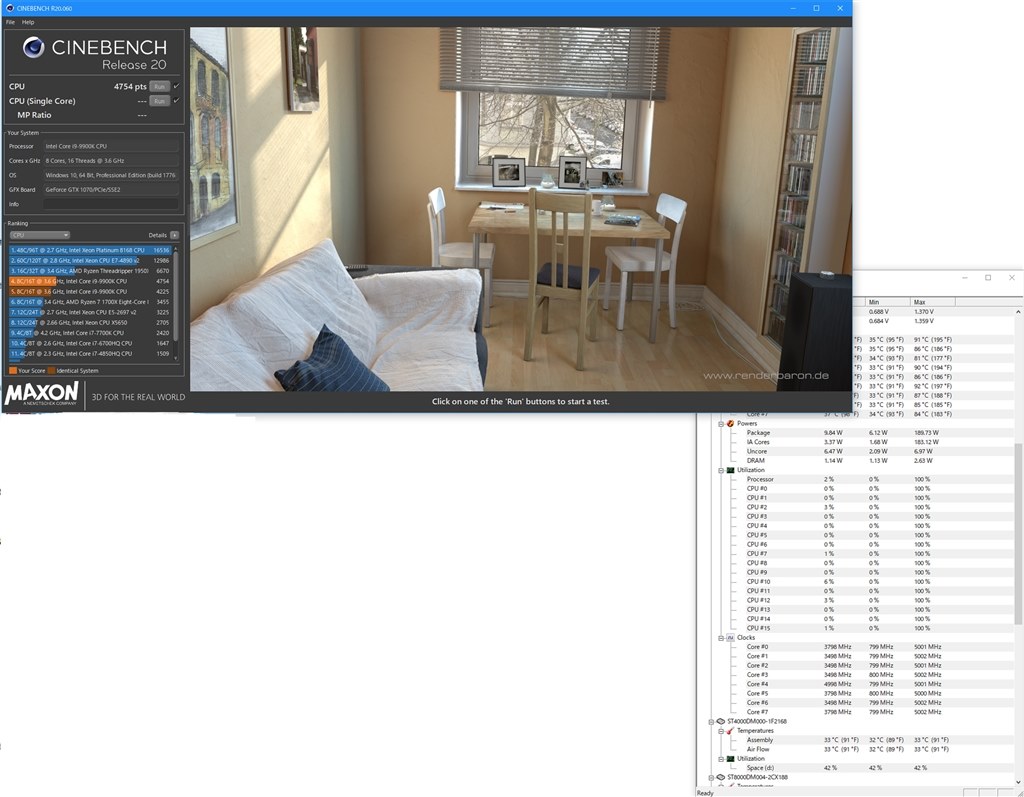Select ranking entry Intel Xeon X5650
Viewport: 1024px width, 797px height.
[x=89, y=323]
